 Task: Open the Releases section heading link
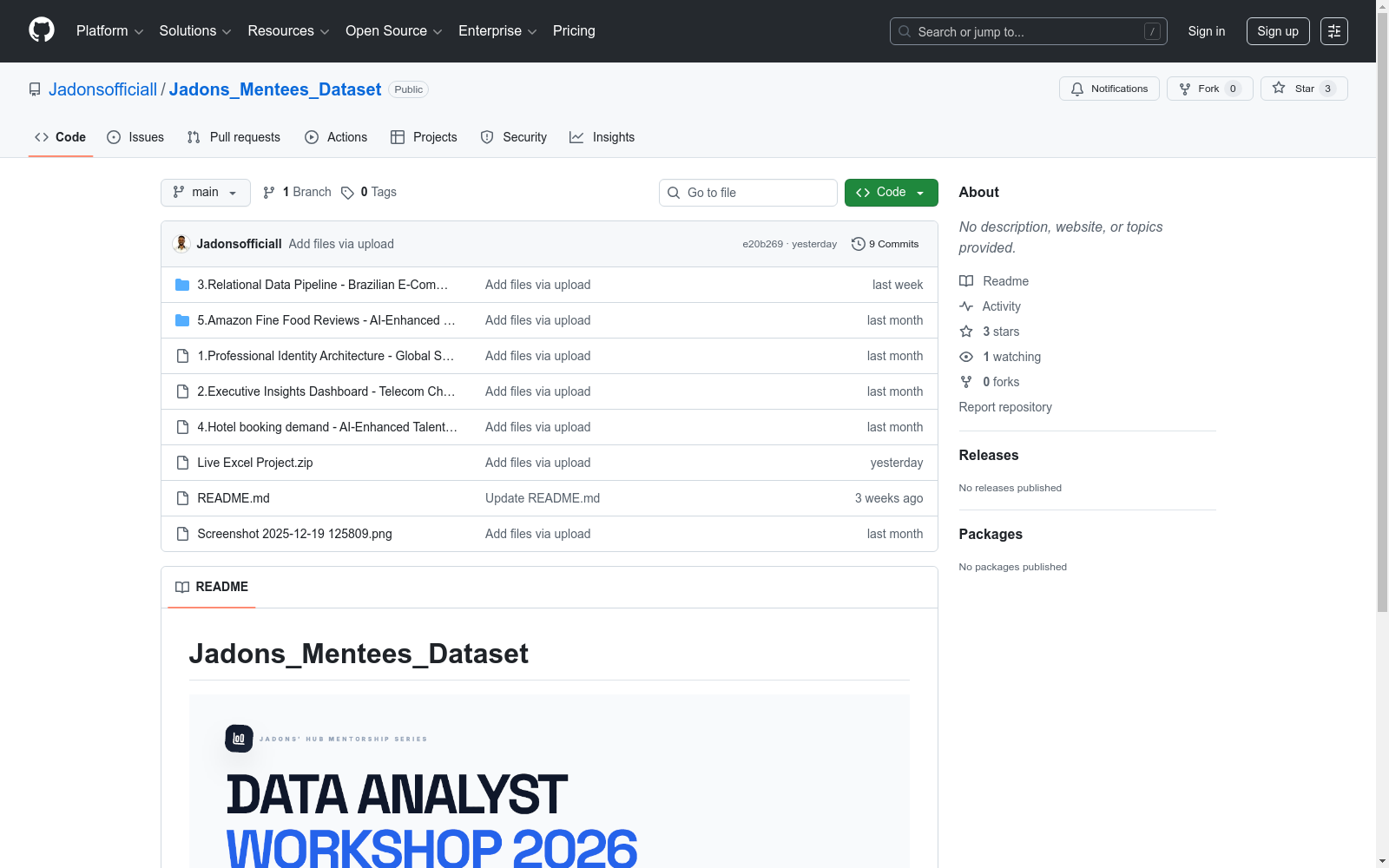pyautogui.click(x=989, y=455)
